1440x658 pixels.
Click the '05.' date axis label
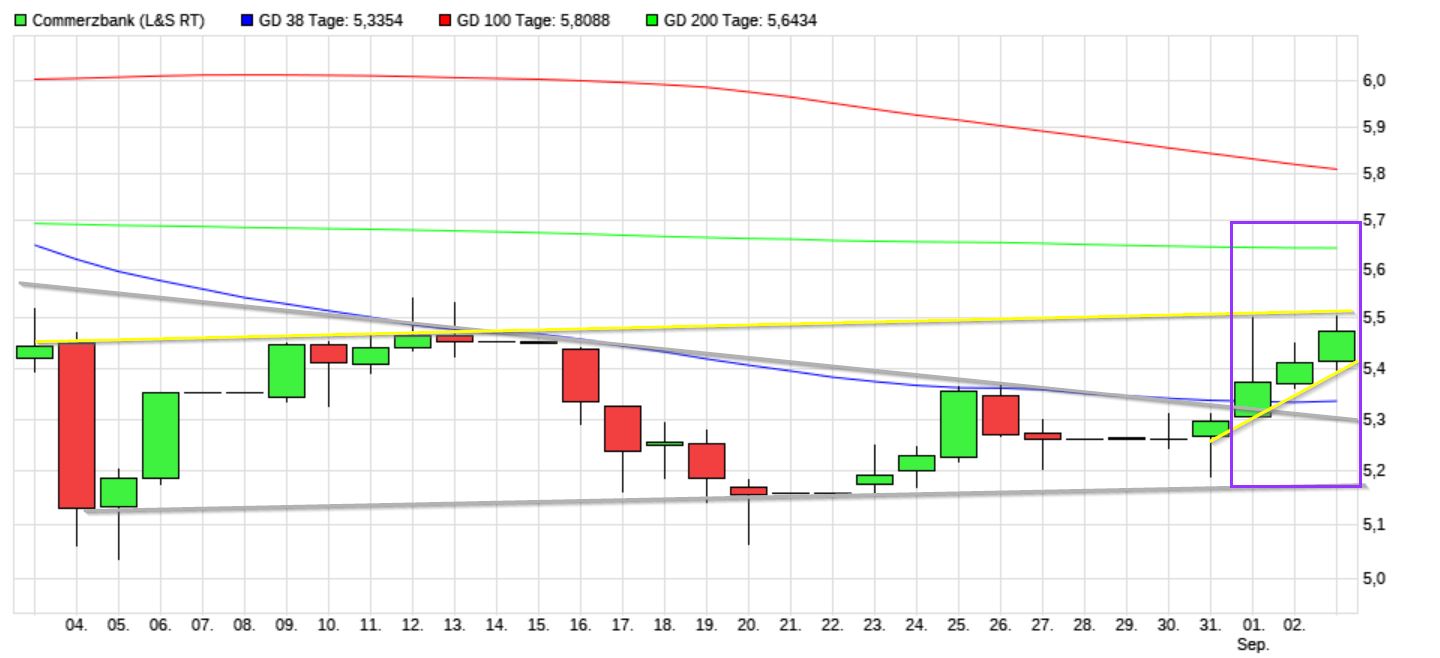[x=118, y=626]
